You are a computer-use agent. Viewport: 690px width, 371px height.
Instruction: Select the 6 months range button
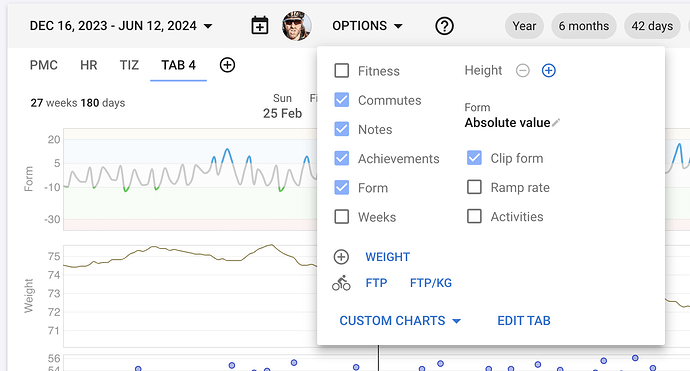584,26
